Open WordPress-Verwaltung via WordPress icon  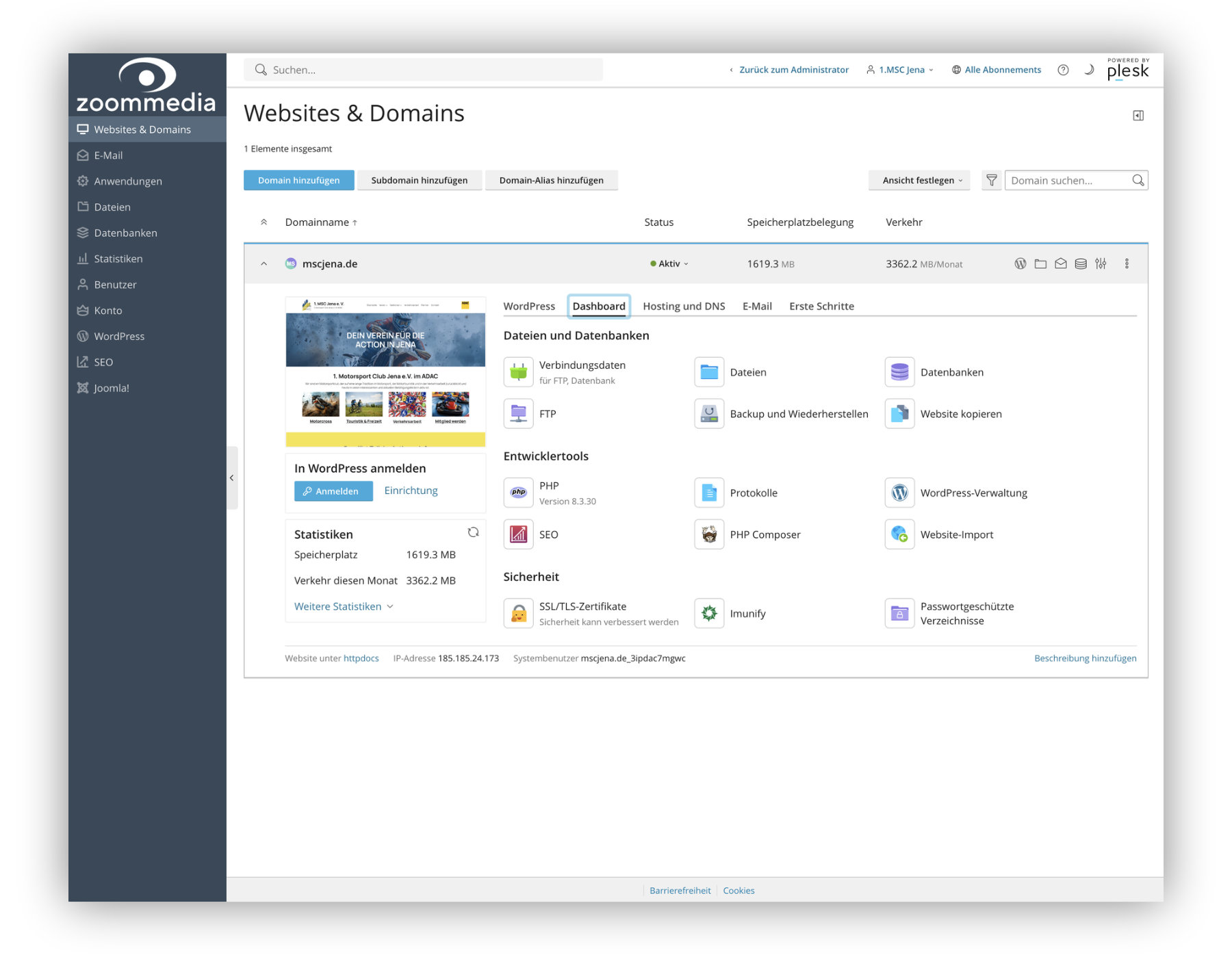click(899, 493)
